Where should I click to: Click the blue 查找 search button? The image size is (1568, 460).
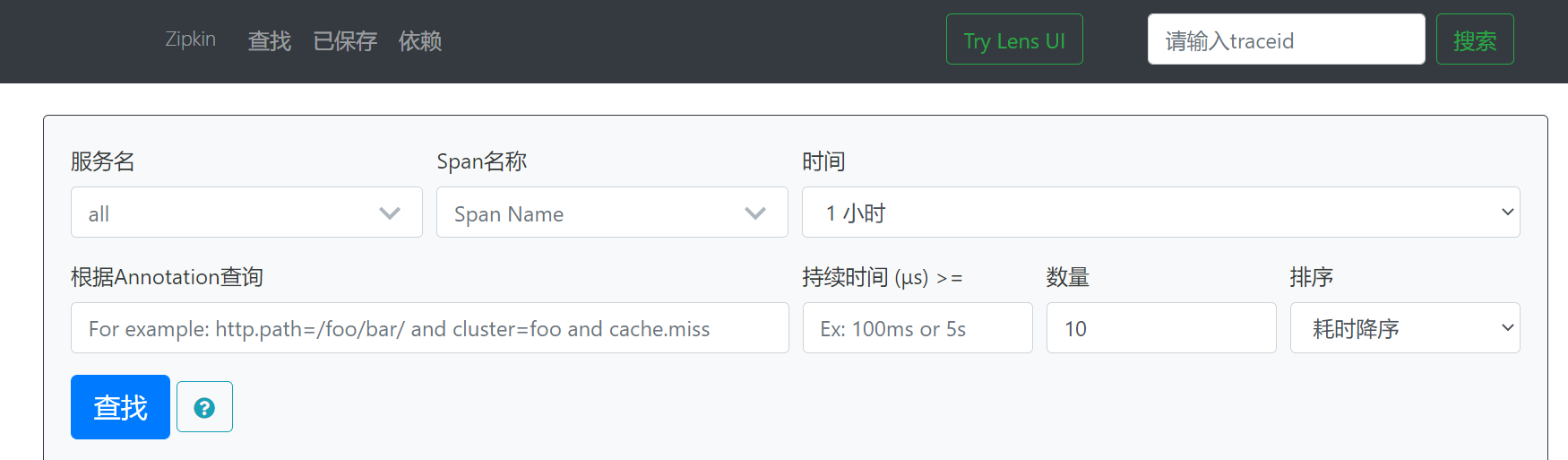pyautogui.click(x=120, y=407)
